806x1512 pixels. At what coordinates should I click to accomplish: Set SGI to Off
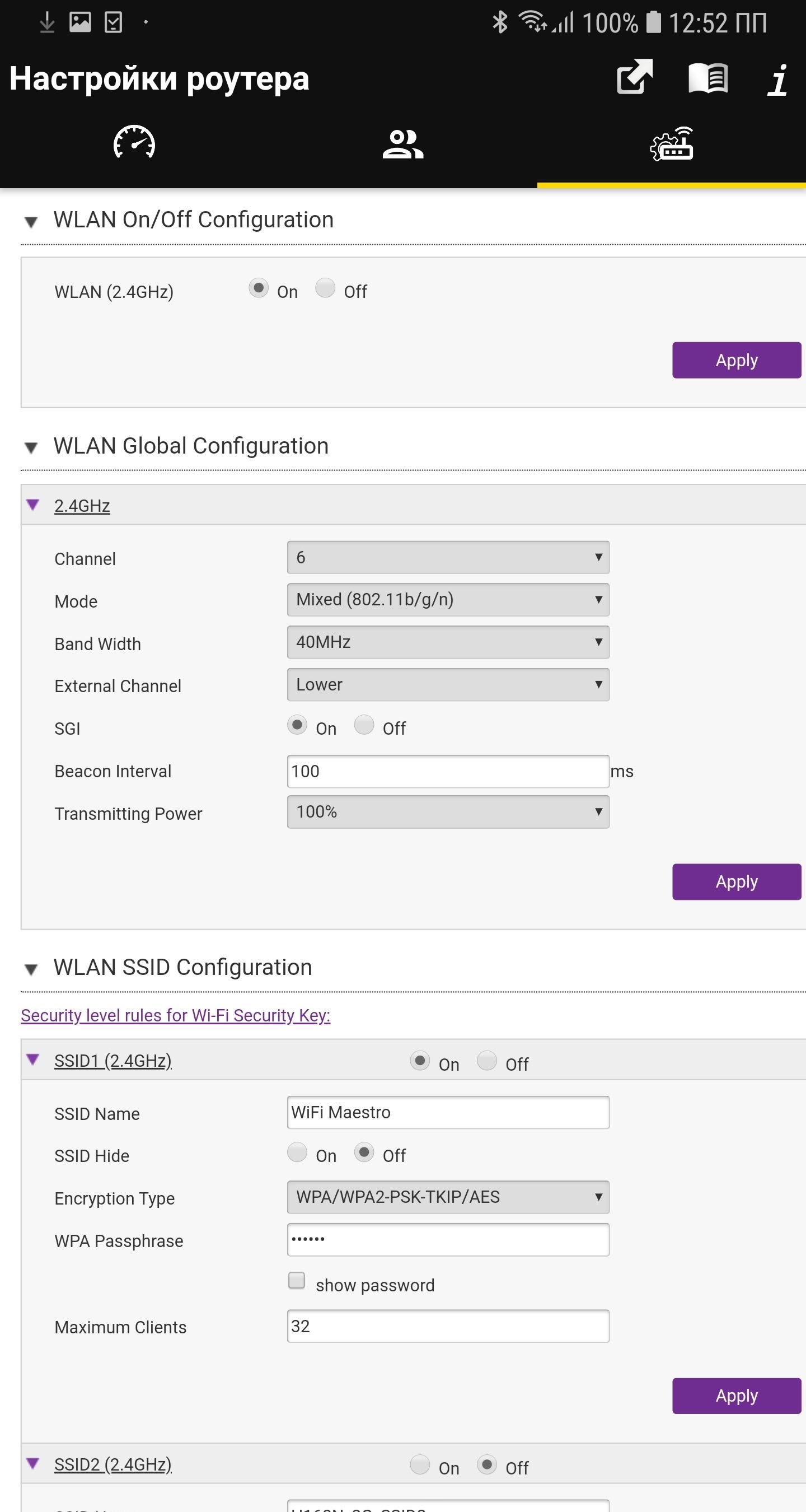[x=364, y=725]
